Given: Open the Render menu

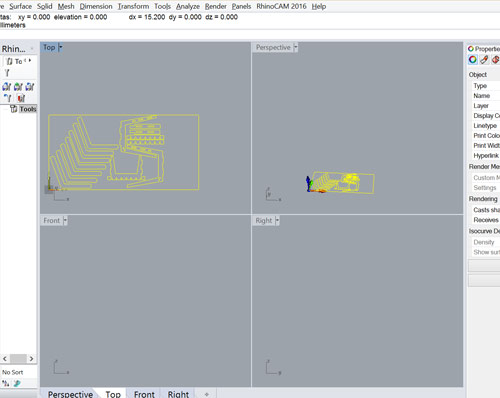Looking at the screenshot, I should pos(216,6).
